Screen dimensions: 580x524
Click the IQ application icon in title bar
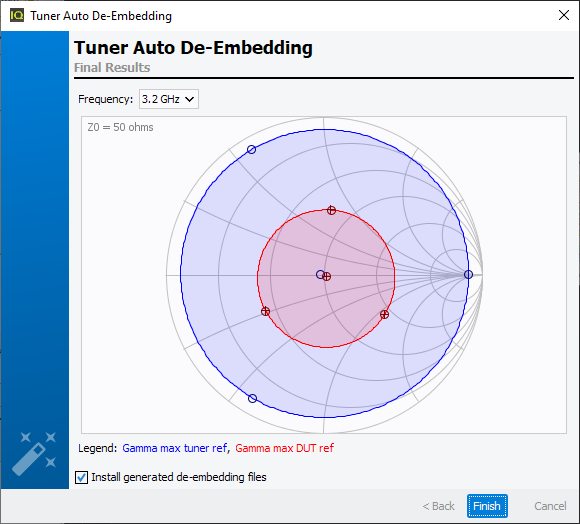click(17, 16)
